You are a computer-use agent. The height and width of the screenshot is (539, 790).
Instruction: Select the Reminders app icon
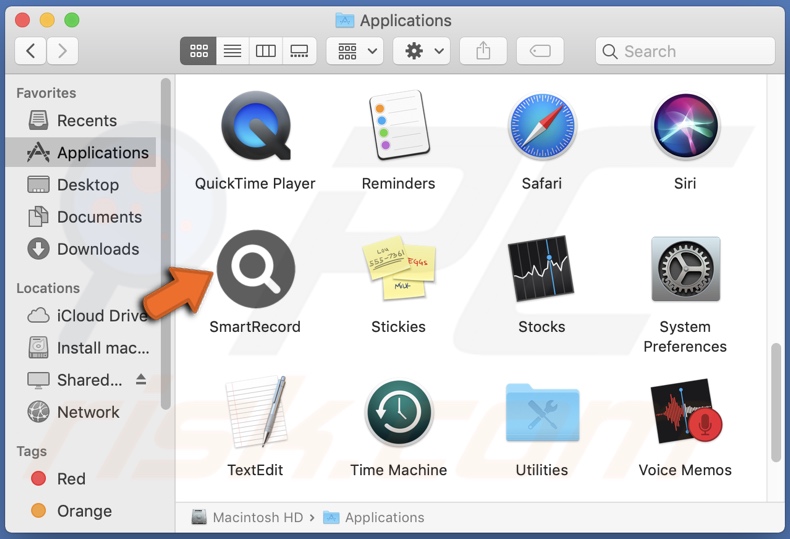pyautogui.click(x=399, y=125)
